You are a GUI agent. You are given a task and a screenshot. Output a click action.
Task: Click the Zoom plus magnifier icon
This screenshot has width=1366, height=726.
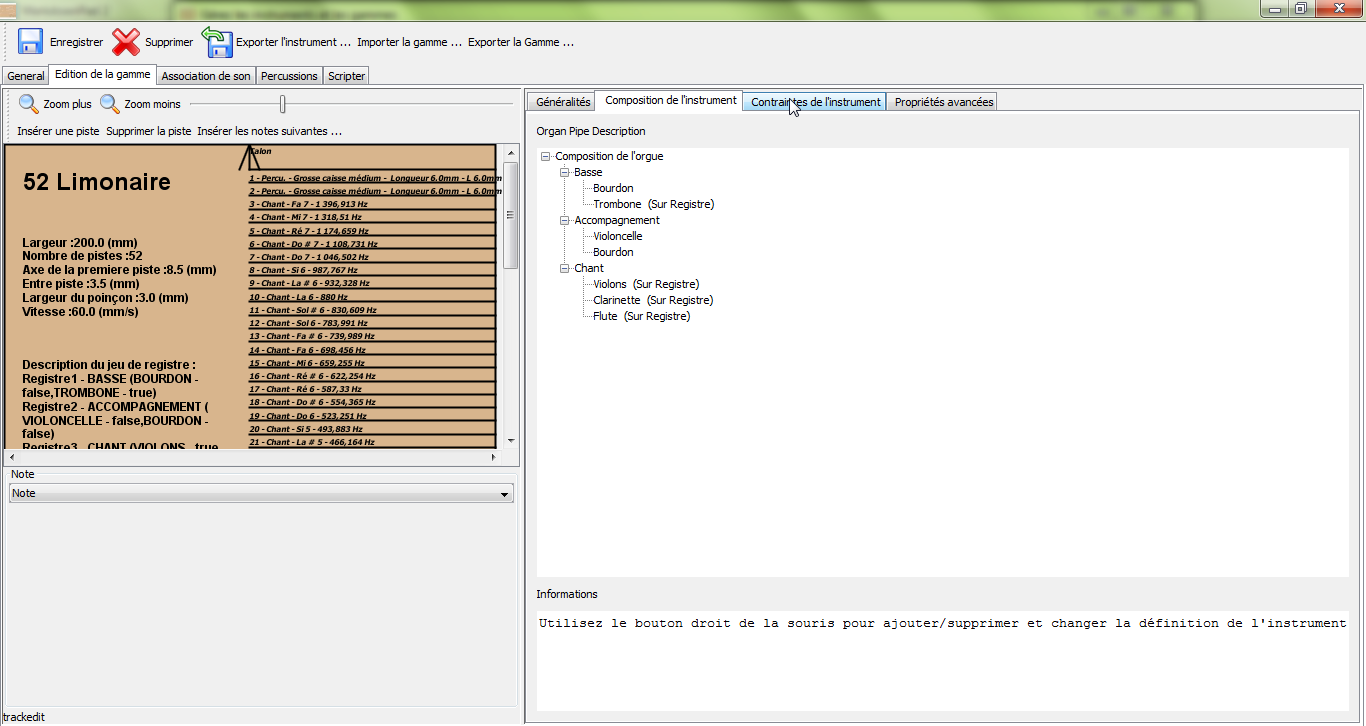tap(29, 104)
